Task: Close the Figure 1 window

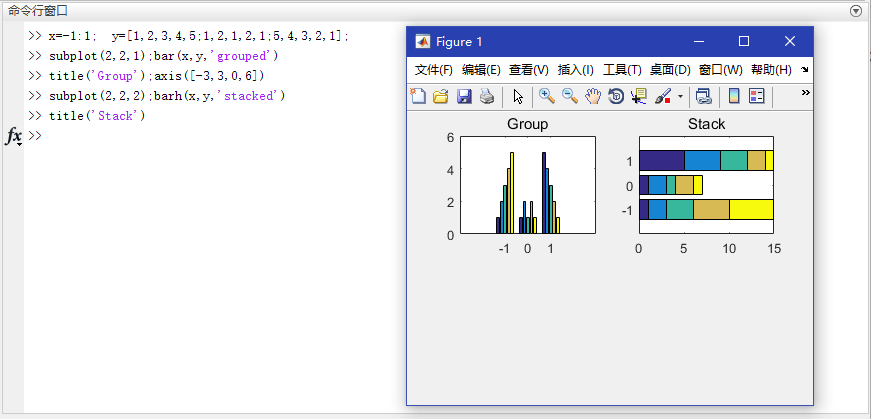Action: [x=789, y=41]
